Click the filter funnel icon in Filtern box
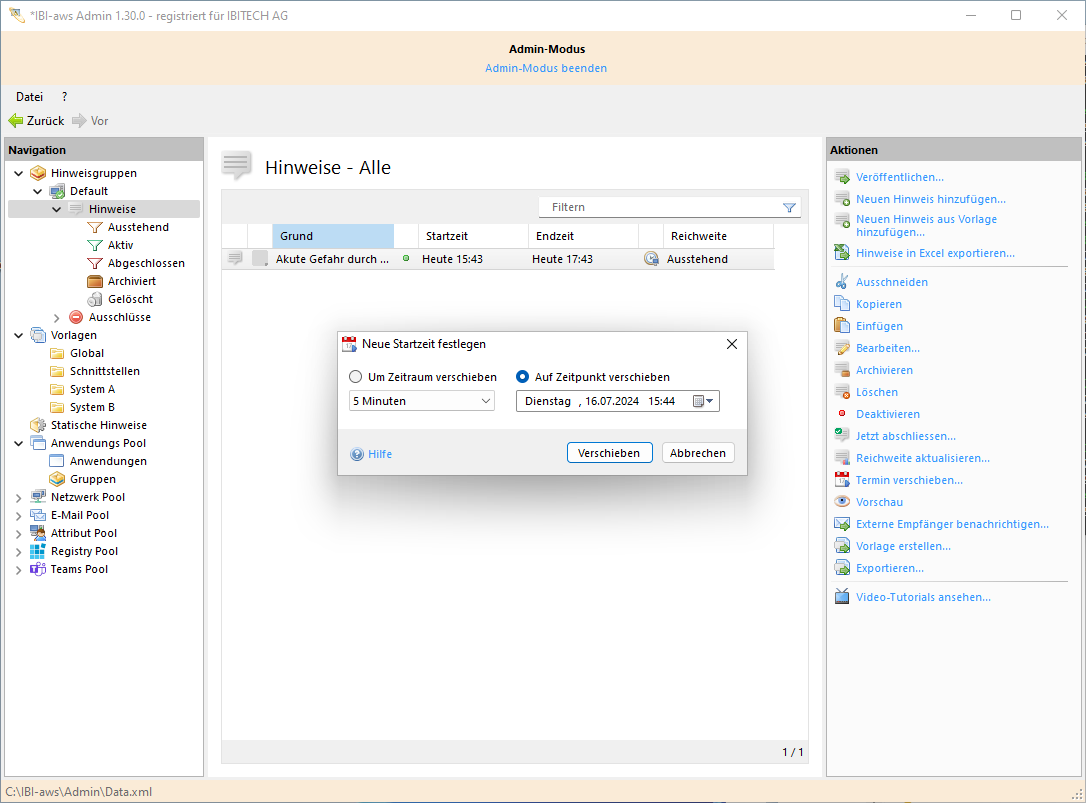 coord(789,207)
